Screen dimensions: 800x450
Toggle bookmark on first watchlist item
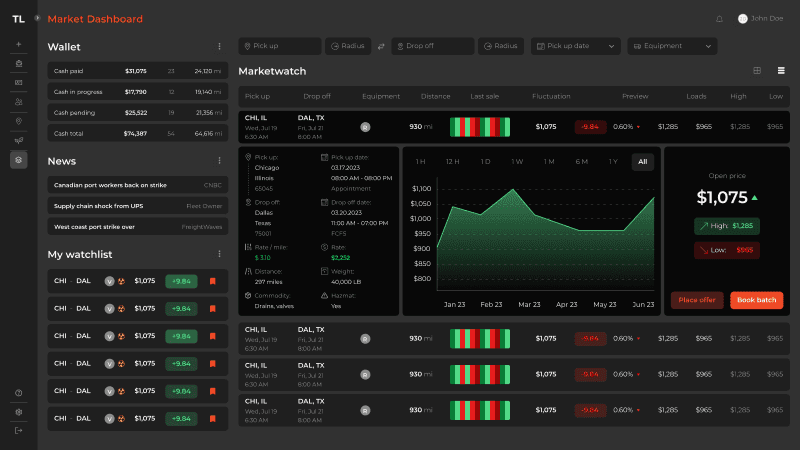click(x=212, y=281)
